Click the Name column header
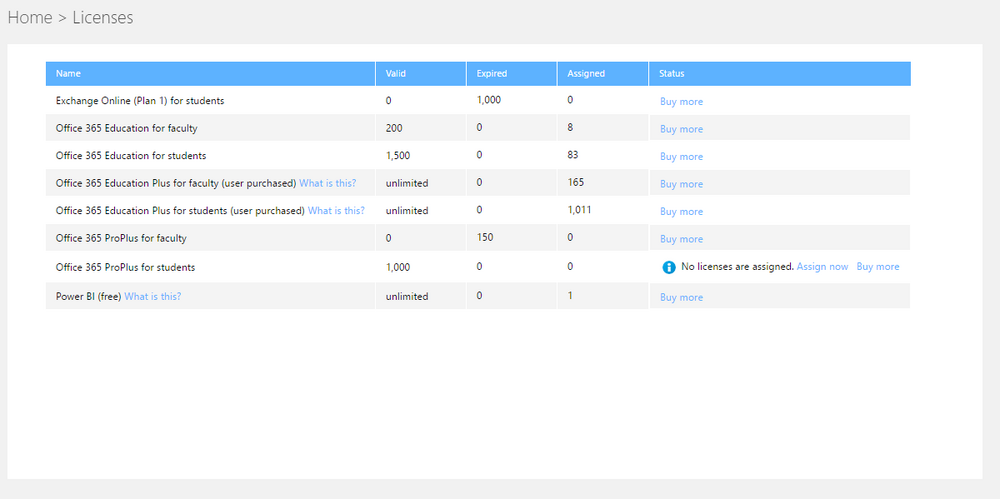This screenshot has width=1000, height=499. coord(210,73)
